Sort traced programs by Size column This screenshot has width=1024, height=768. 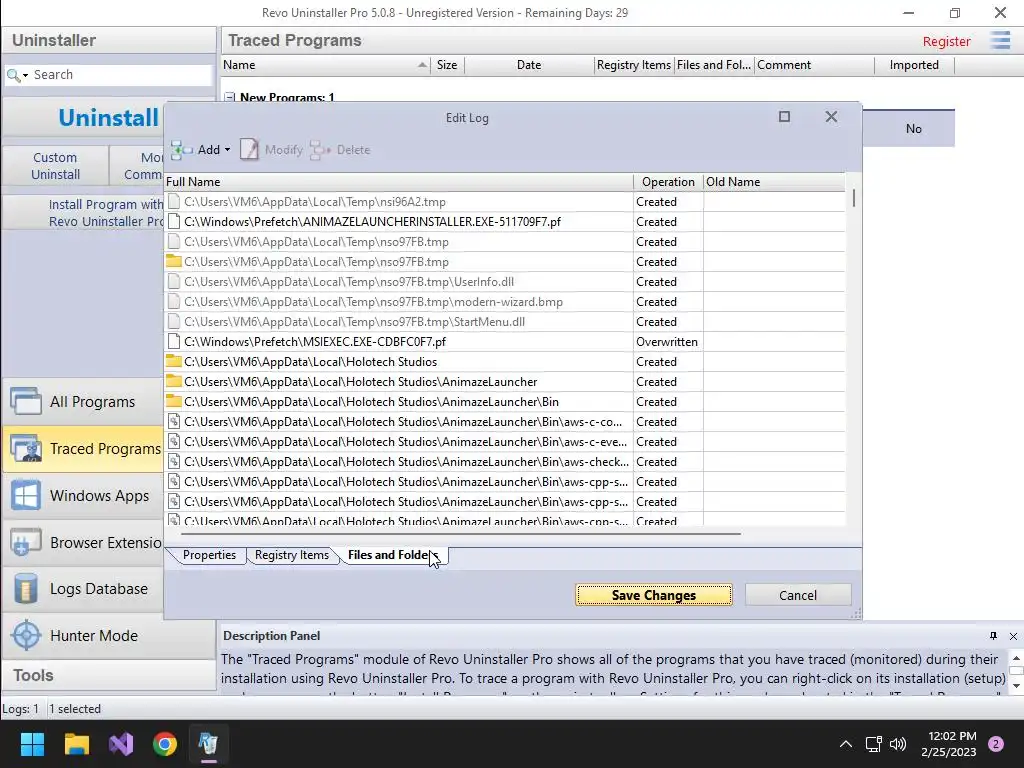[x=447, y=65]
